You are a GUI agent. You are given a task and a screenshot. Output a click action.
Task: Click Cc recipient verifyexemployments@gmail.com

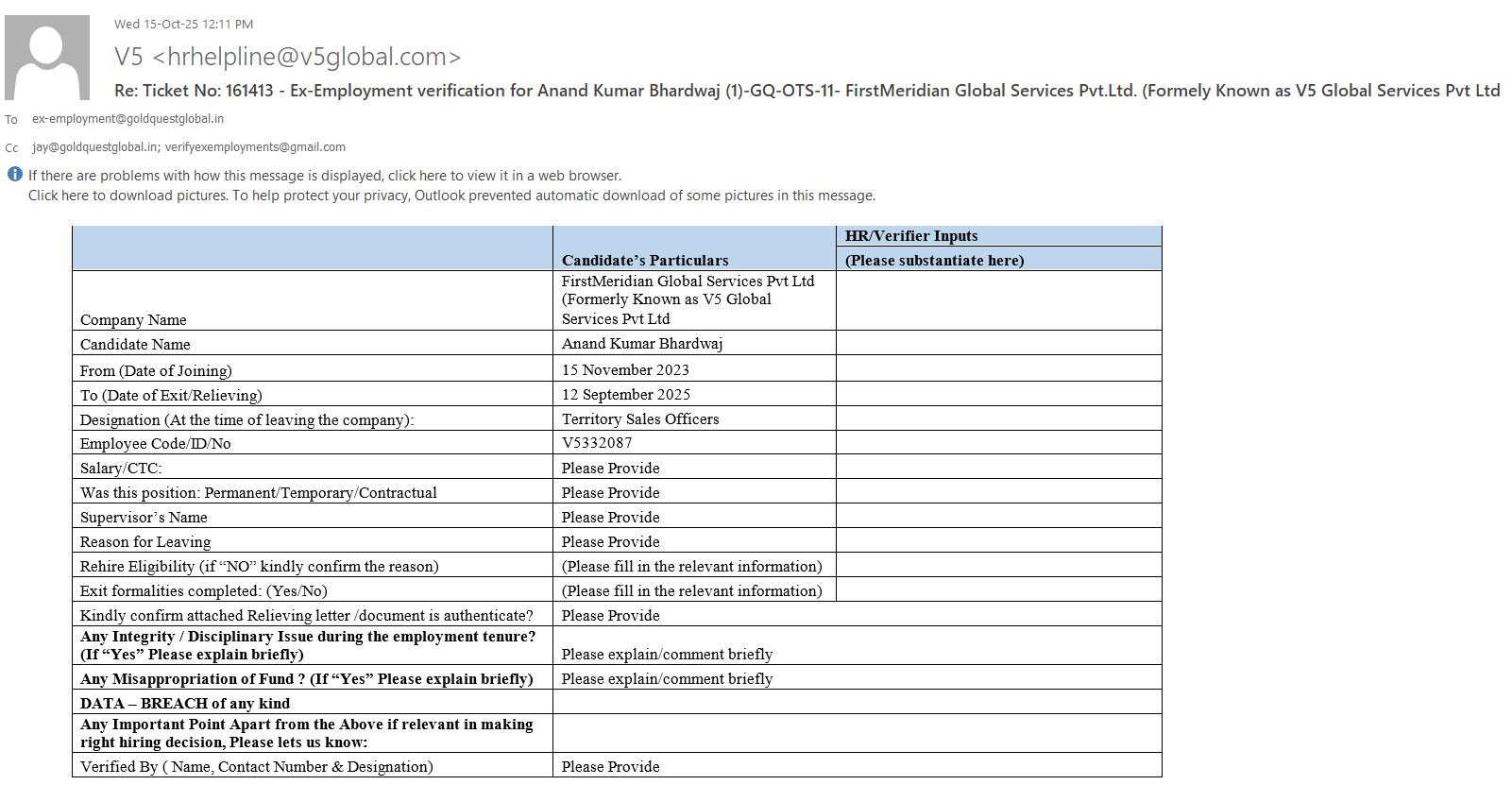pos(255,147)
